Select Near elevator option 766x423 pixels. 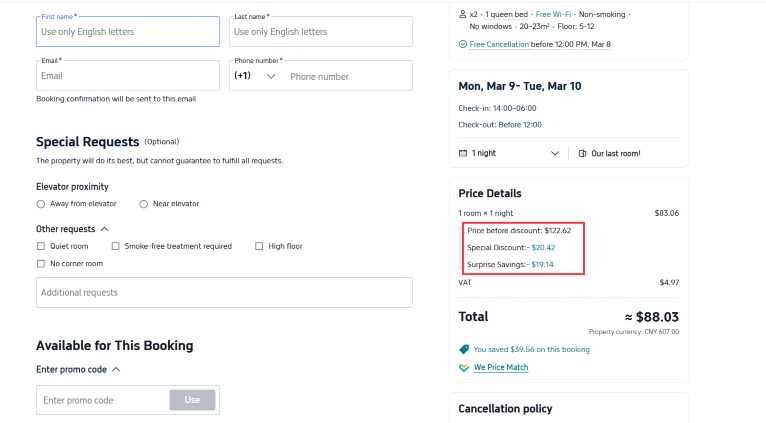click(x=144, y=204)
